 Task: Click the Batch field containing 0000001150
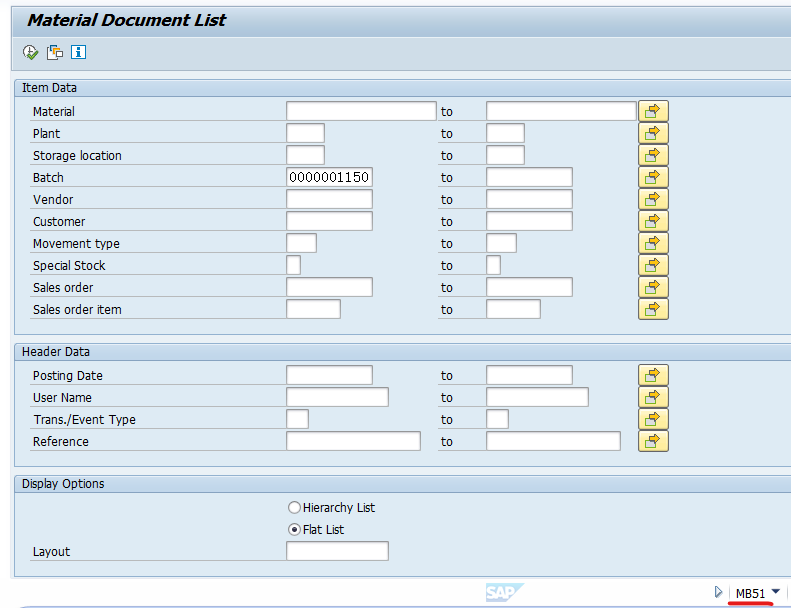pyautogui.click(x=329, y=177)
